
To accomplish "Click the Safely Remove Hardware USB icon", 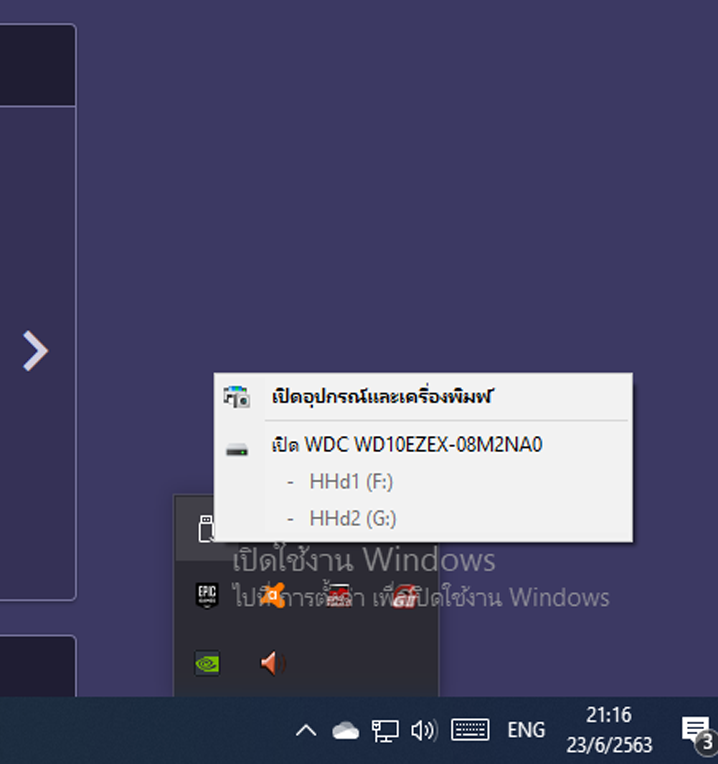I will (x=206, y=529).
